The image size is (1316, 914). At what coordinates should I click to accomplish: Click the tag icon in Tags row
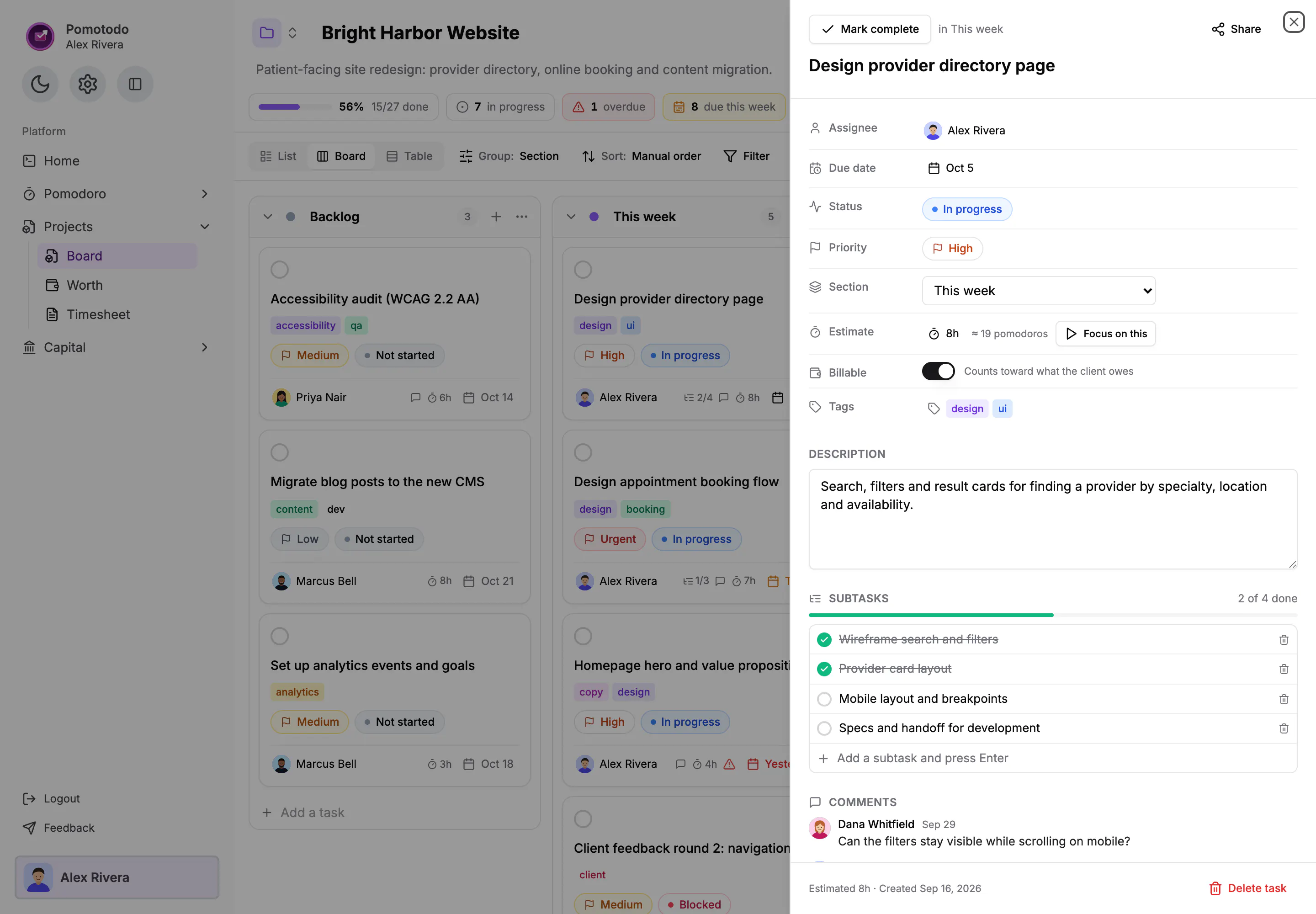point(934,408)
